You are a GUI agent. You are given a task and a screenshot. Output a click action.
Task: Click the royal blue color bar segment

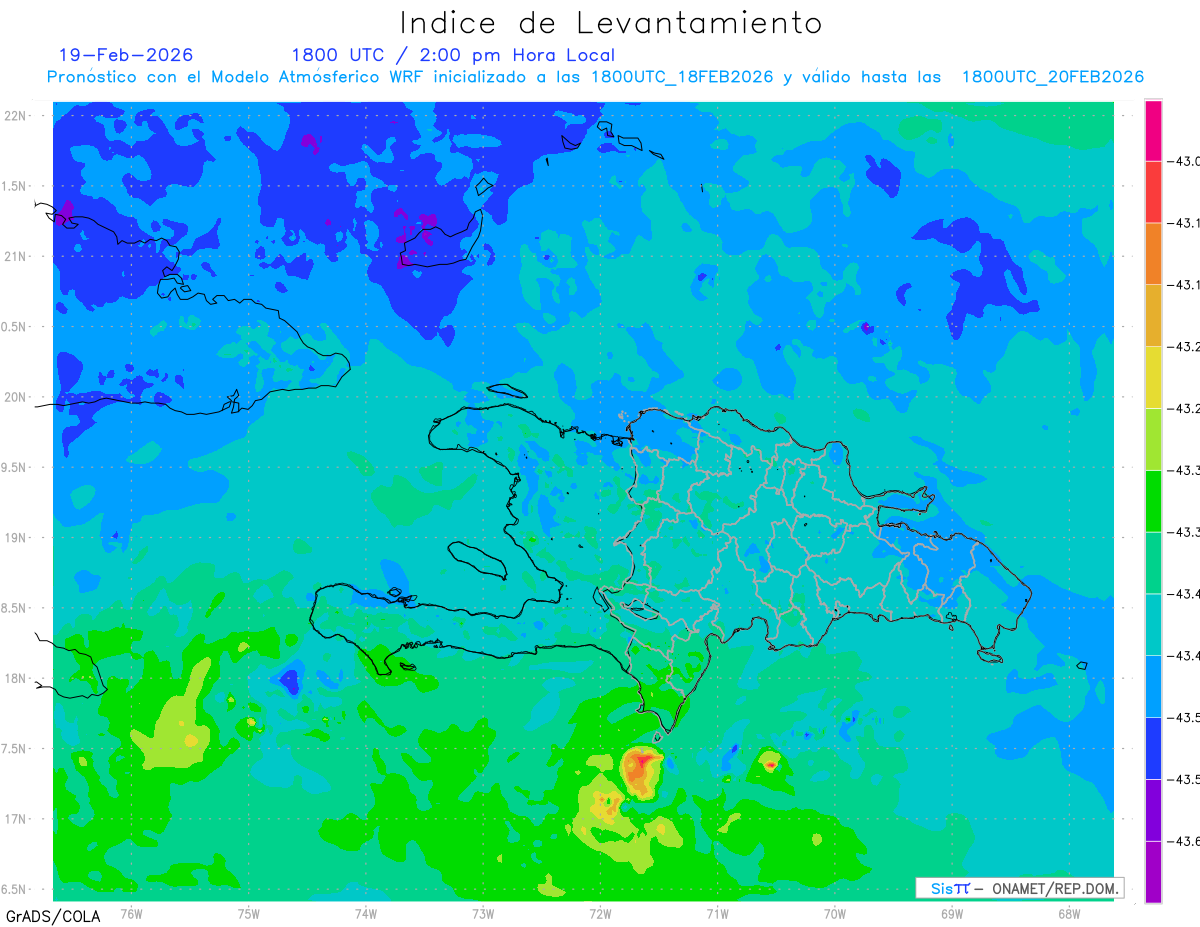click(x=1153, y=747)
